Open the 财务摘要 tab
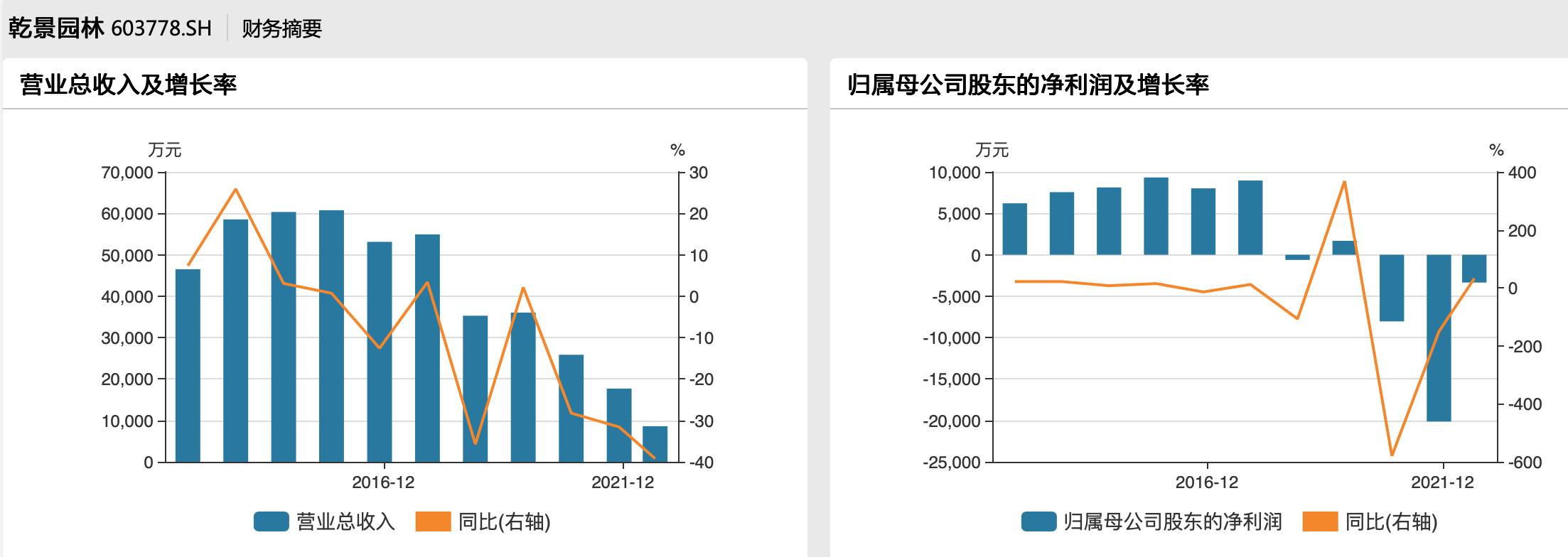The image size is (1568, 557). pos(281,28)
